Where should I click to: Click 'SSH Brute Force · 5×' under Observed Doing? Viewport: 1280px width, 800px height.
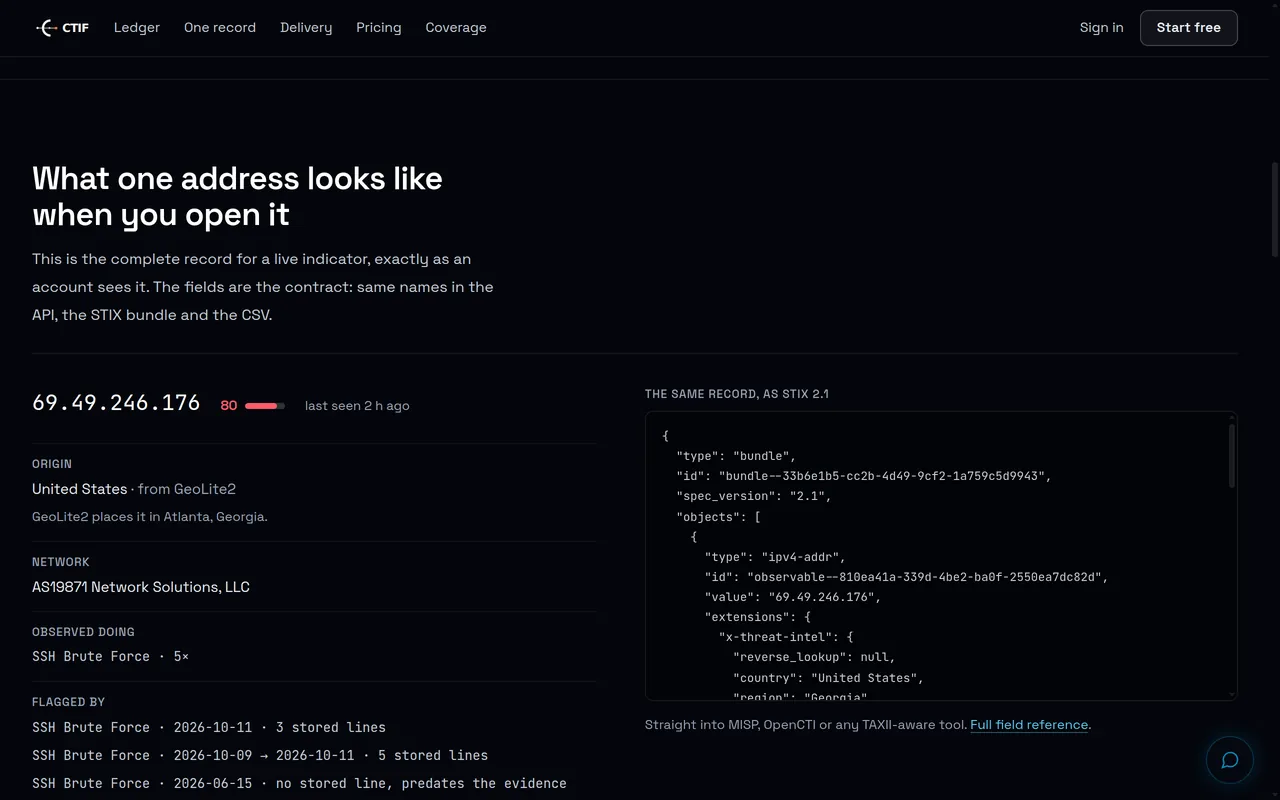click(110, 657)
